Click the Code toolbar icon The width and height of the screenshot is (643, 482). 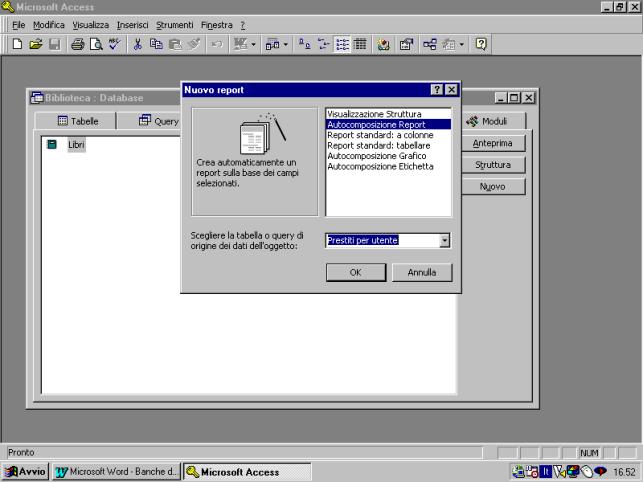pos(383,44)
